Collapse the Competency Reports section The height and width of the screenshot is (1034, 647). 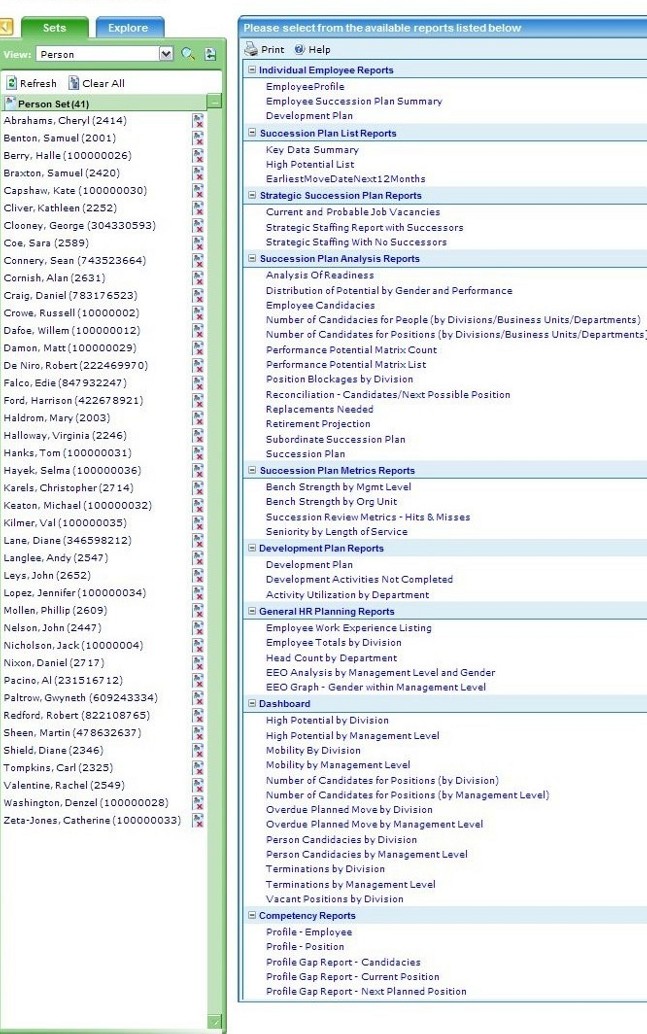coord(251,915)
